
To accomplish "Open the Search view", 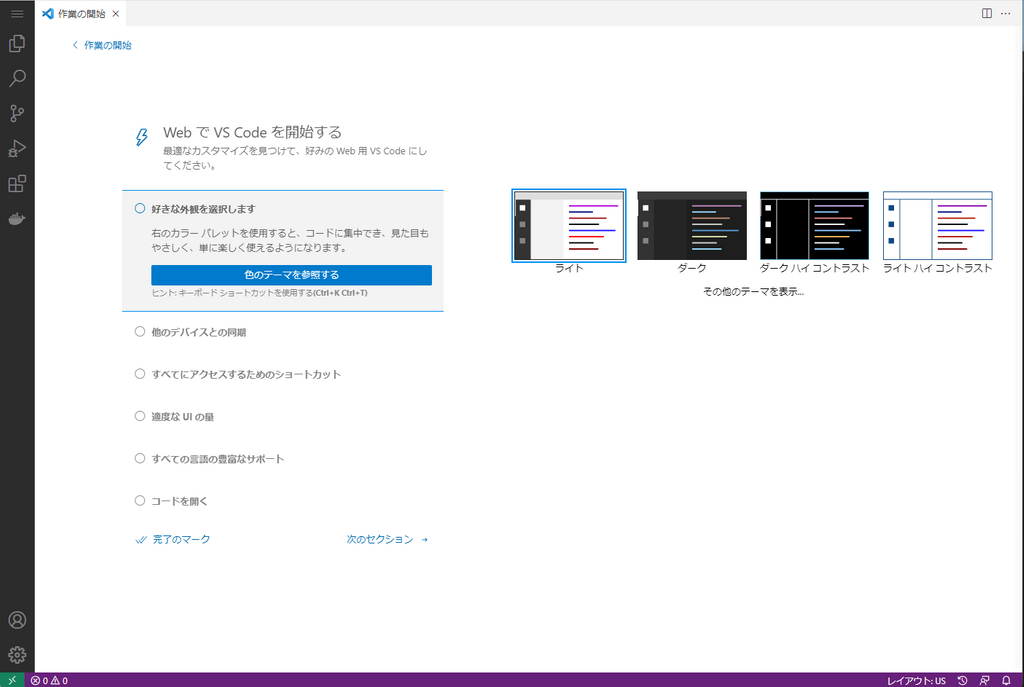I will pyautogui.click(x=16, y=78).
